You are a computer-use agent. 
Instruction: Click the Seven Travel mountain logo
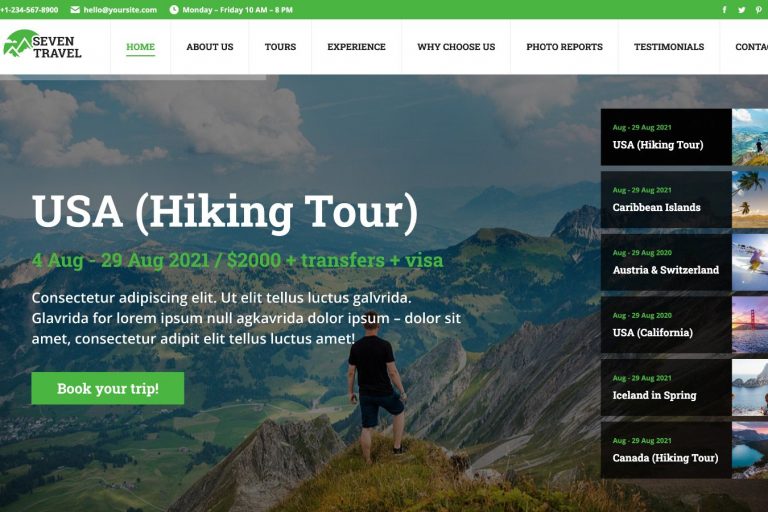click(42, 44)
